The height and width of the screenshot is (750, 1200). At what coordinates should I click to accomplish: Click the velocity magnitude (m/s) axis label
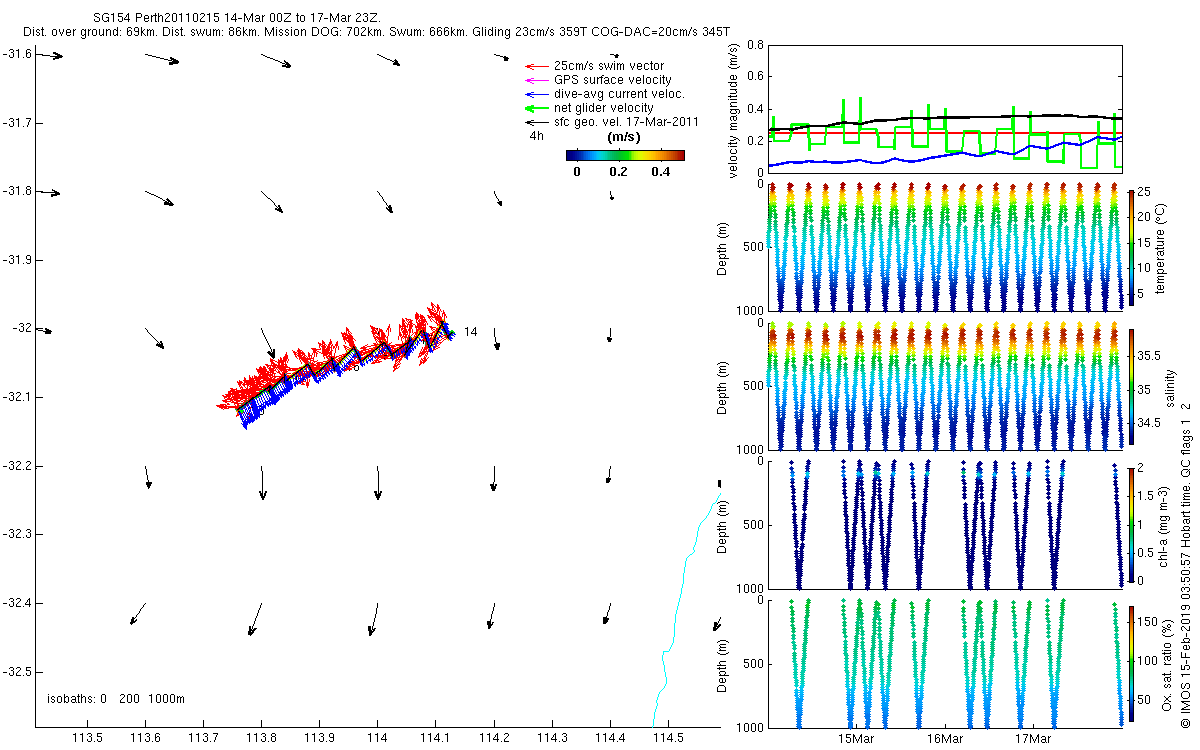coord(734,110)
